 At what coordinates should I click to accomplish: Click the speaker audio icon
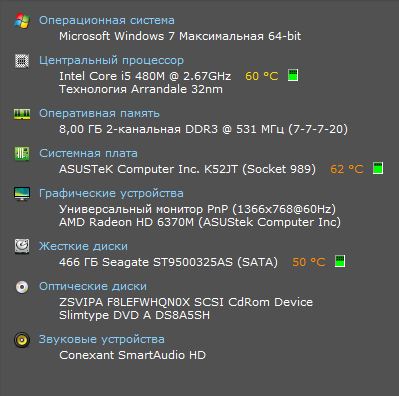pos(22,340)
